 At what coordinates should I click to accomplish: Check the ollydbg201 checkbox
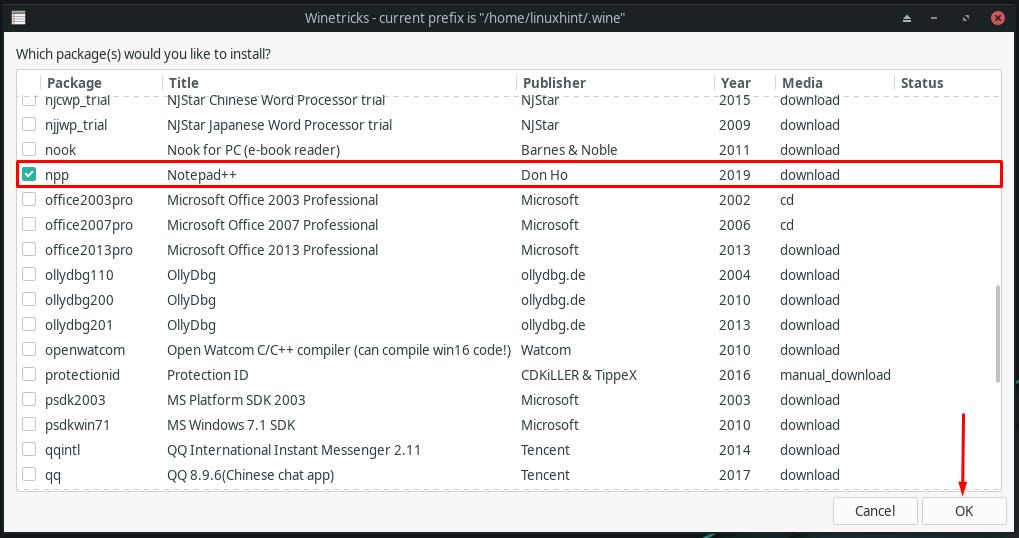29,324
